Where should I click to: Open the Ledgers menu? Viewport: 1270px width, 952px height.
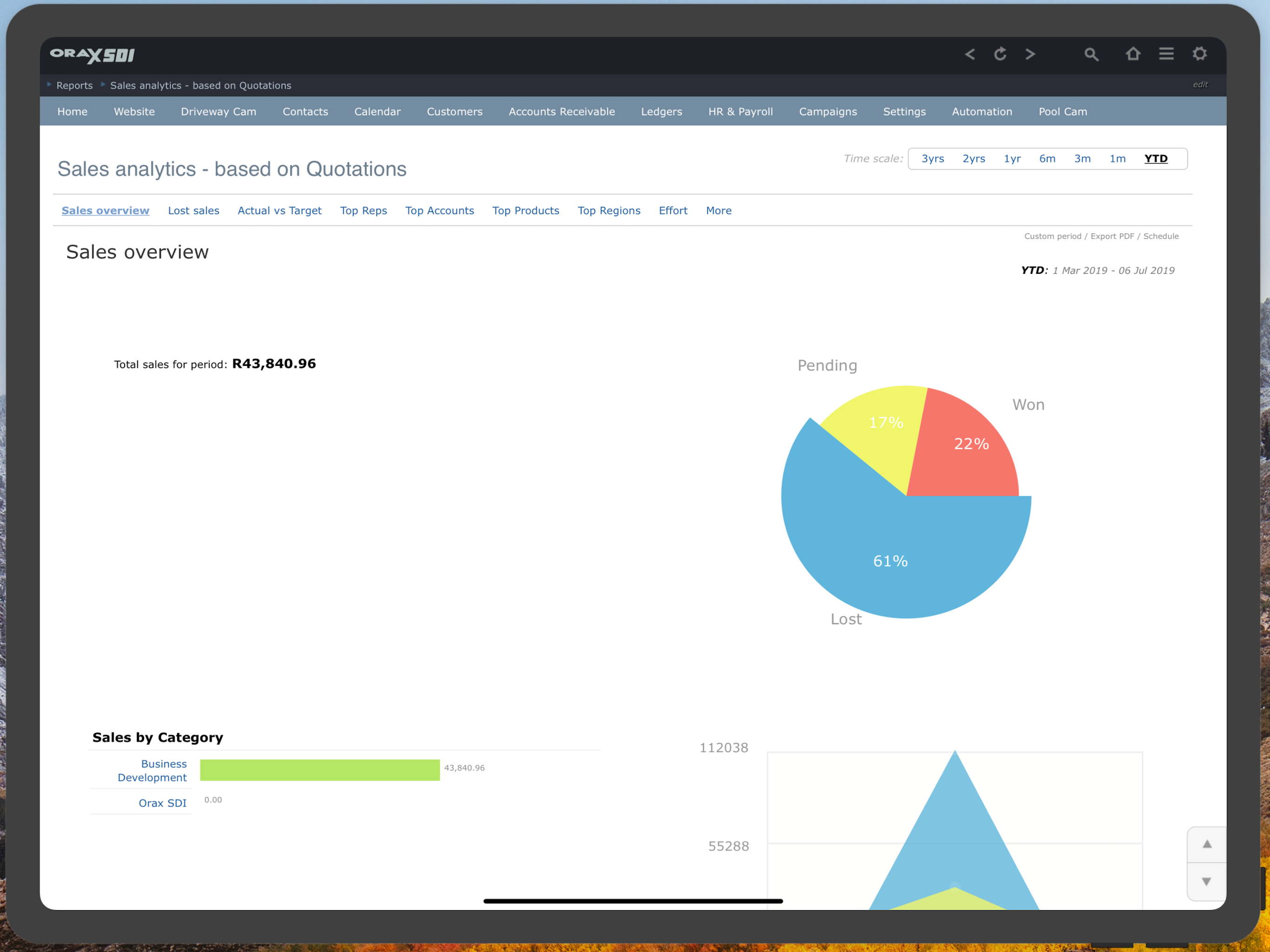661,112
